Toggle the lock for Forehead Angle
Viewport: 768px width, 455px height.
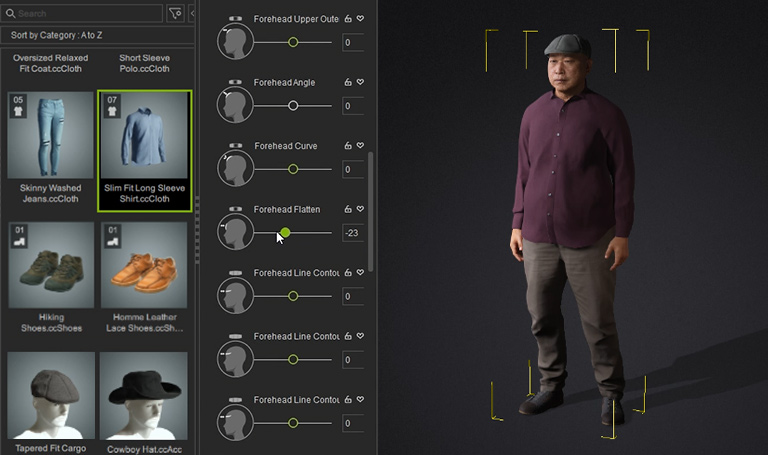(348, 83)
